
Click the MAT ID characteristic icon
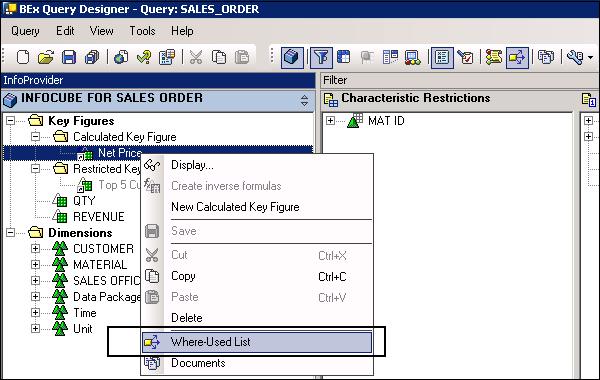(355, 121)
